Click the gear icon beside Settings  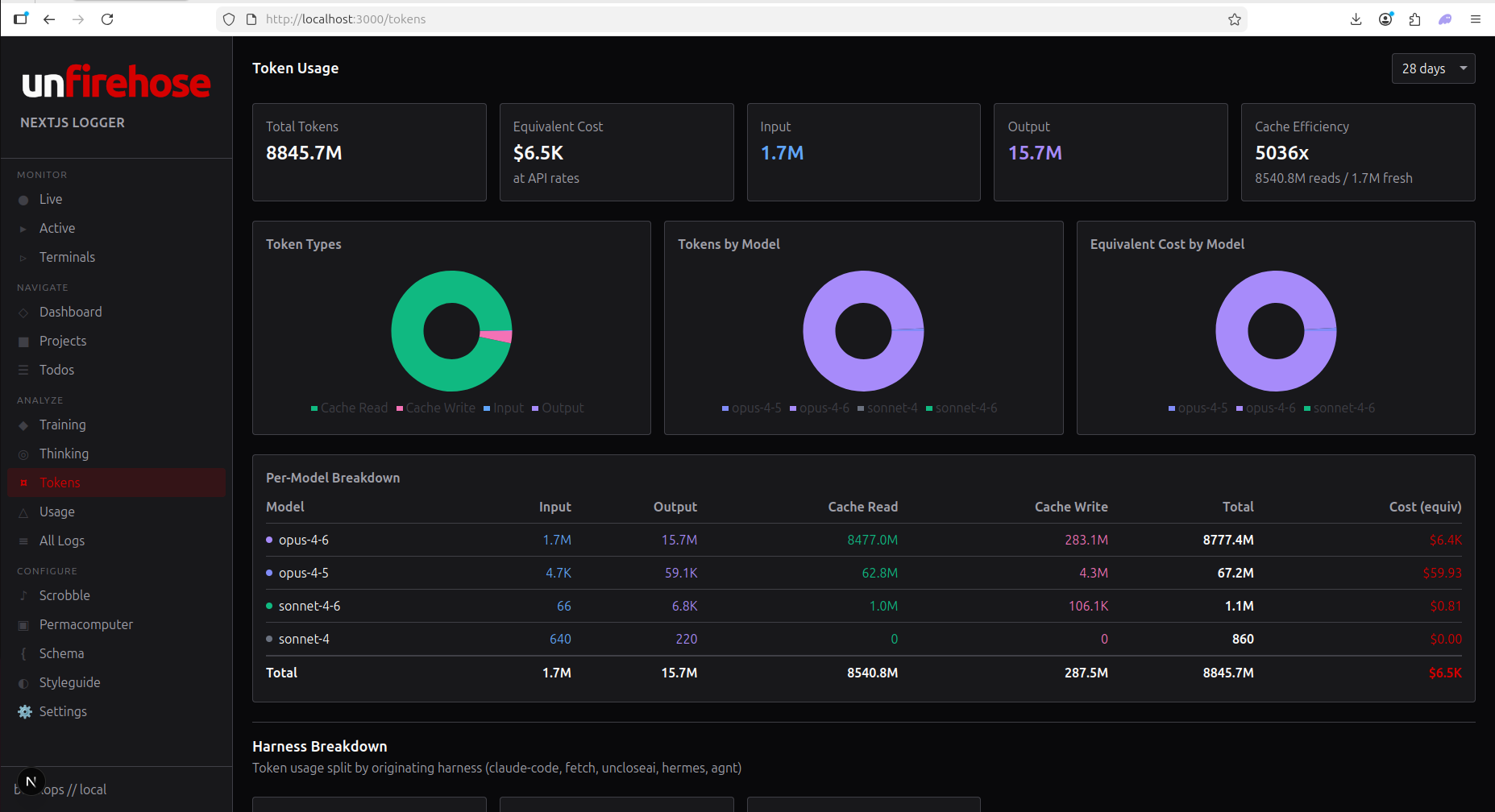point(25,712)
